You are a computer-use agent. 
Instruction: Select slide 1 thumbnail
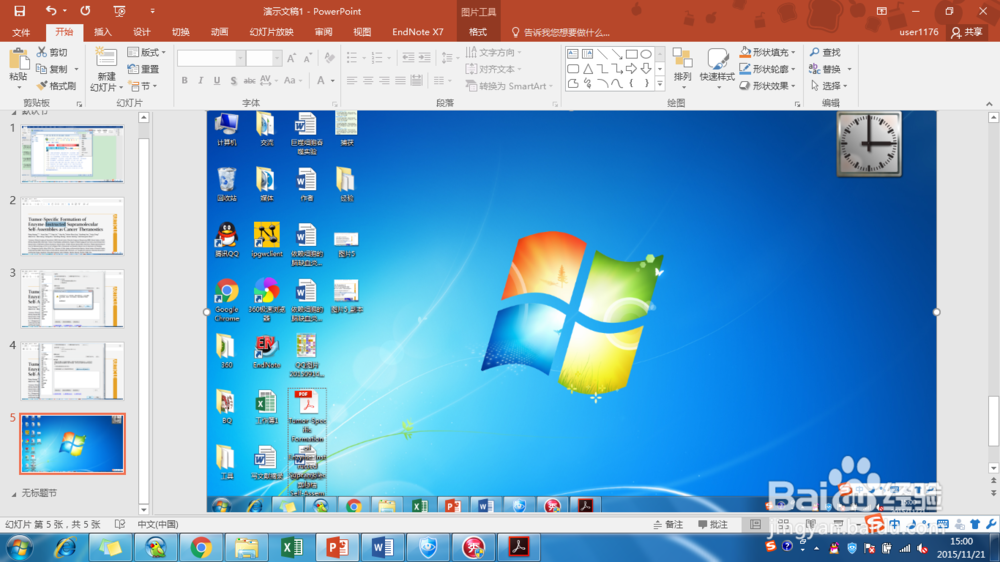click(x=72, y=154)
